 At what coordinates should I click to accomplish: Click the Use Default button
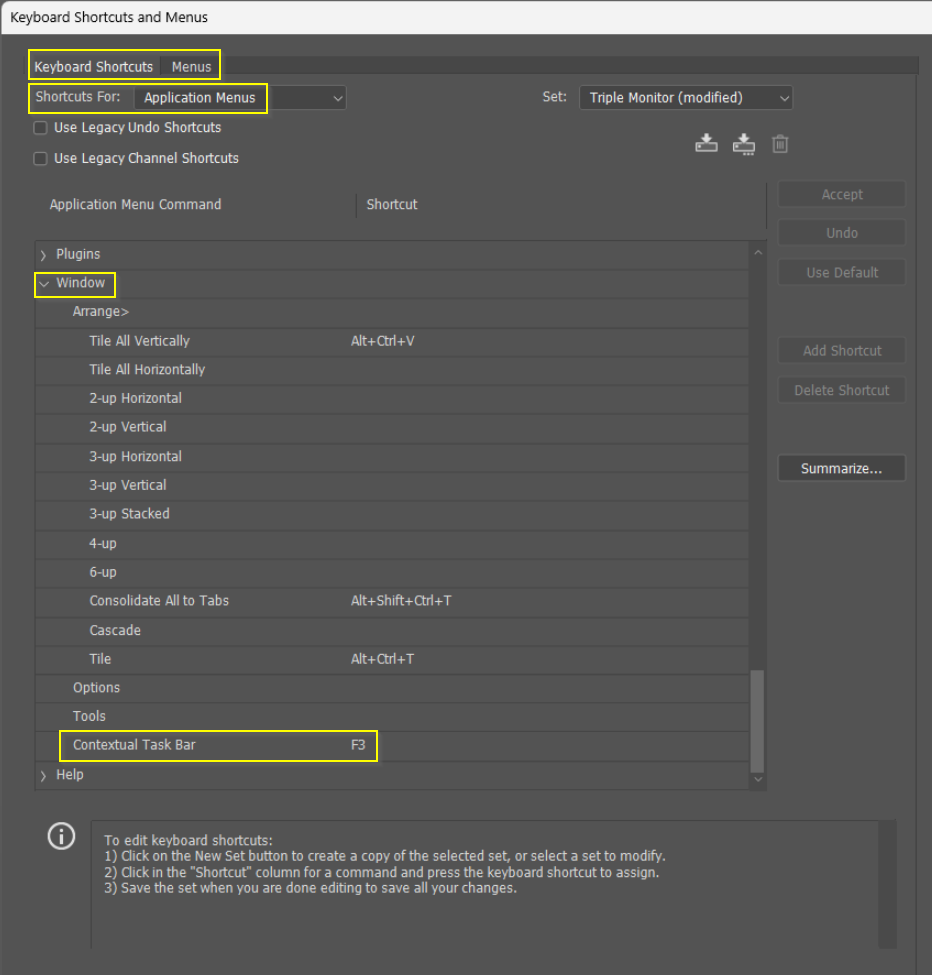point(841,271)
